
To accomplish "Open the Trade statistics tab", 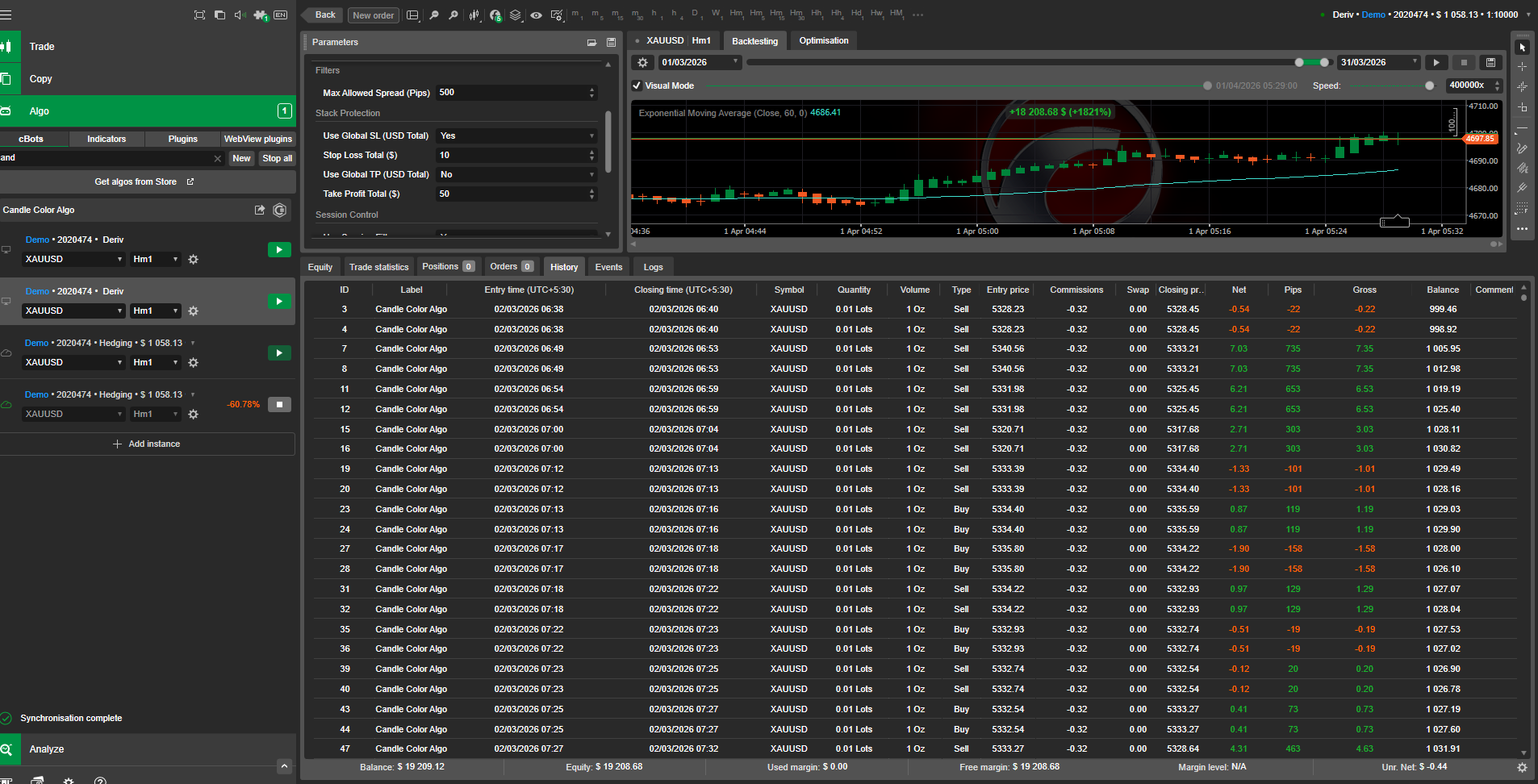I will click(378, 267).
